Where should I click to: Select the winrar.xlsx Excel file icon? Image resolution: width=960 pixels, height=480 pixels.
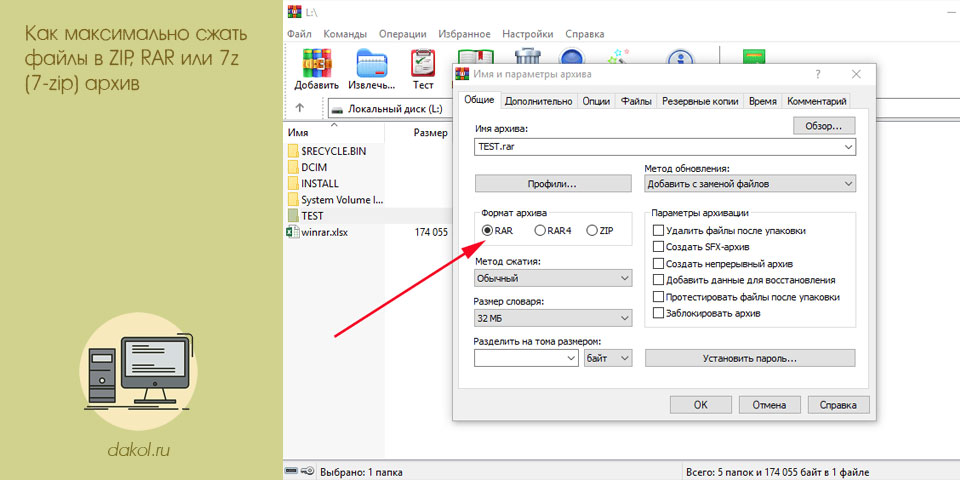[293, 232]
